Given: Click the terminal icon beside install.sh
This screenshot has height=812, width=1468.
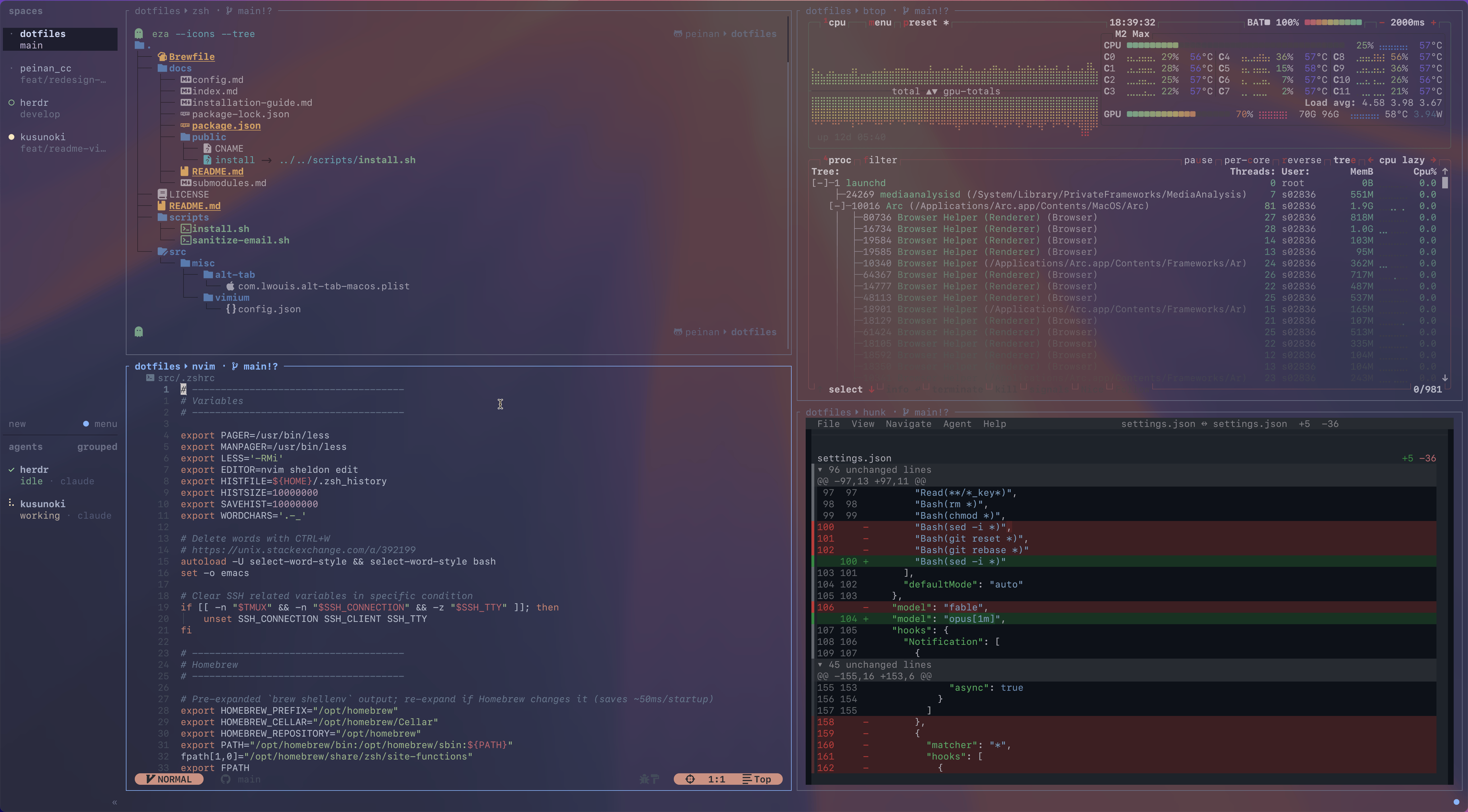Looking at the screenshot, I should pos(186,229).
